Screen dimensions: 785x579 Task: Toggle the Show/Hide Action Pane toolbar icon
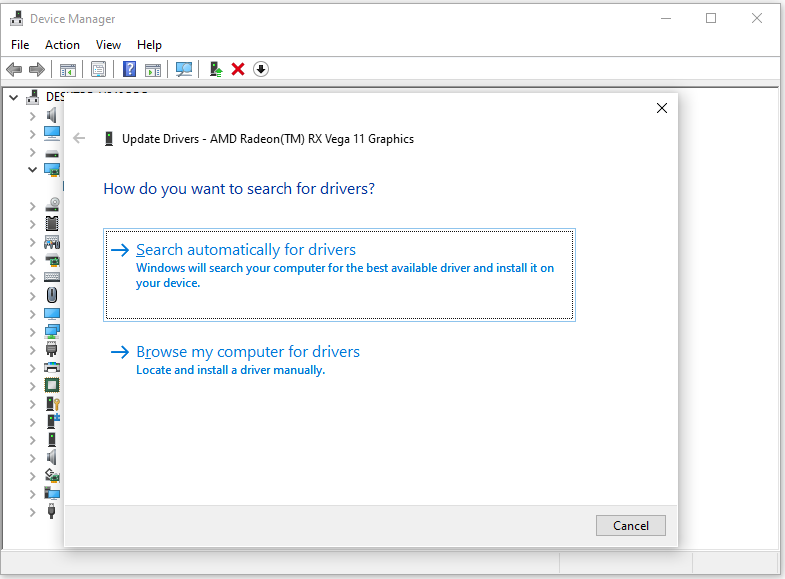pos(153,70)
